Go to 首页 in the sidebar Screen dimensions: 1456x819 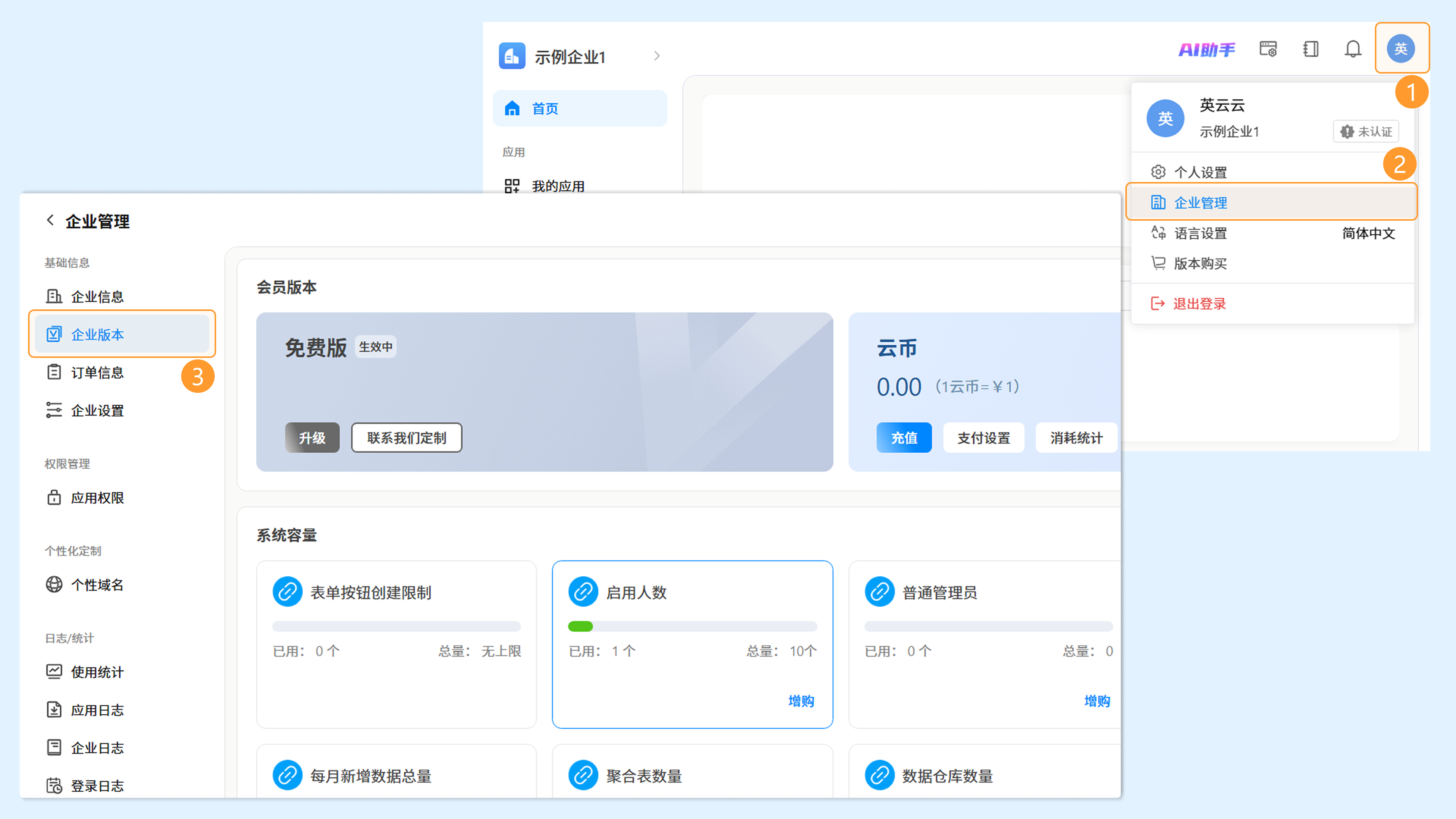pos(580,108)
